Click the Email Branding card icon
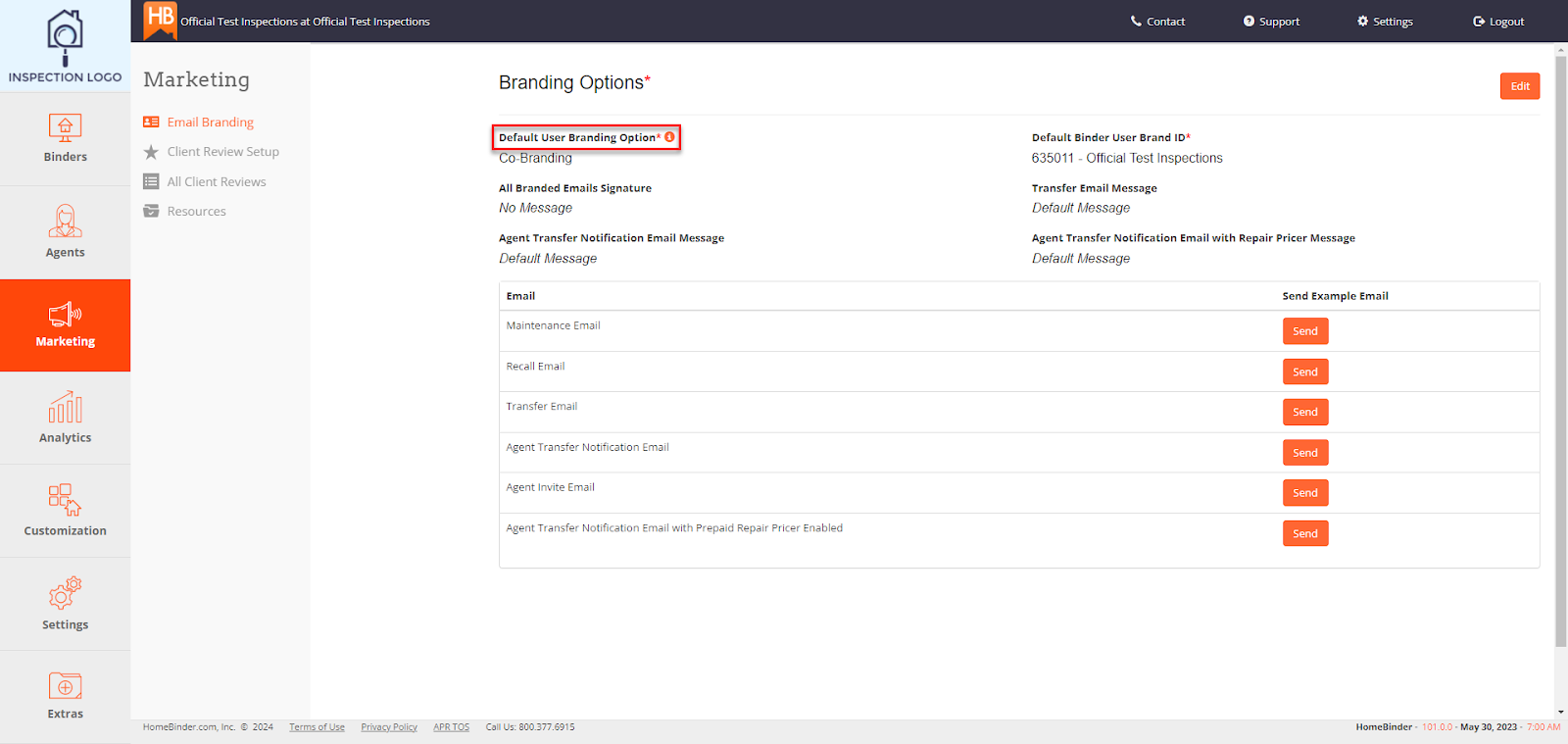The height and width of the screenshot is (744, 1568). (x=151, y=123)
